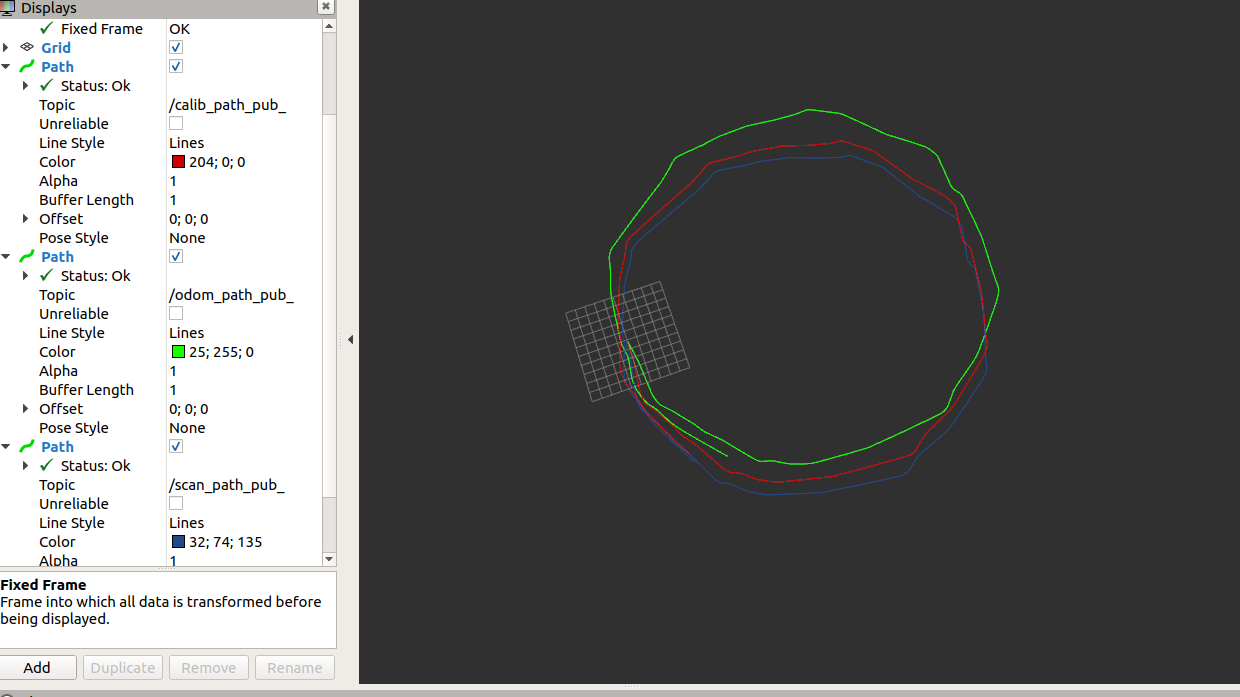The width and height of the screenshot is (1240, 697).
Task: Click the calib path Offset value 0; 0; 0
Action: click(x=188, y=218)
